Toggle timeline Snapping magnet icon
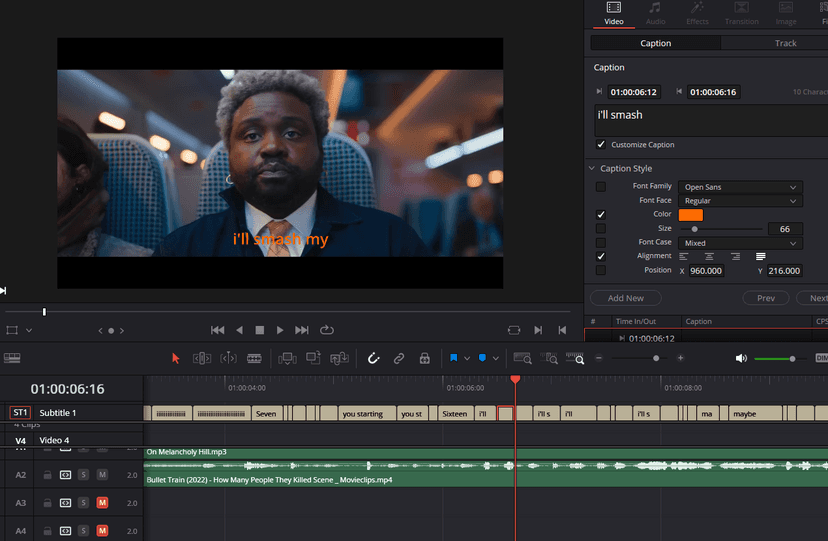The width and height of the screenshot is (828, 541). point(373,358)
